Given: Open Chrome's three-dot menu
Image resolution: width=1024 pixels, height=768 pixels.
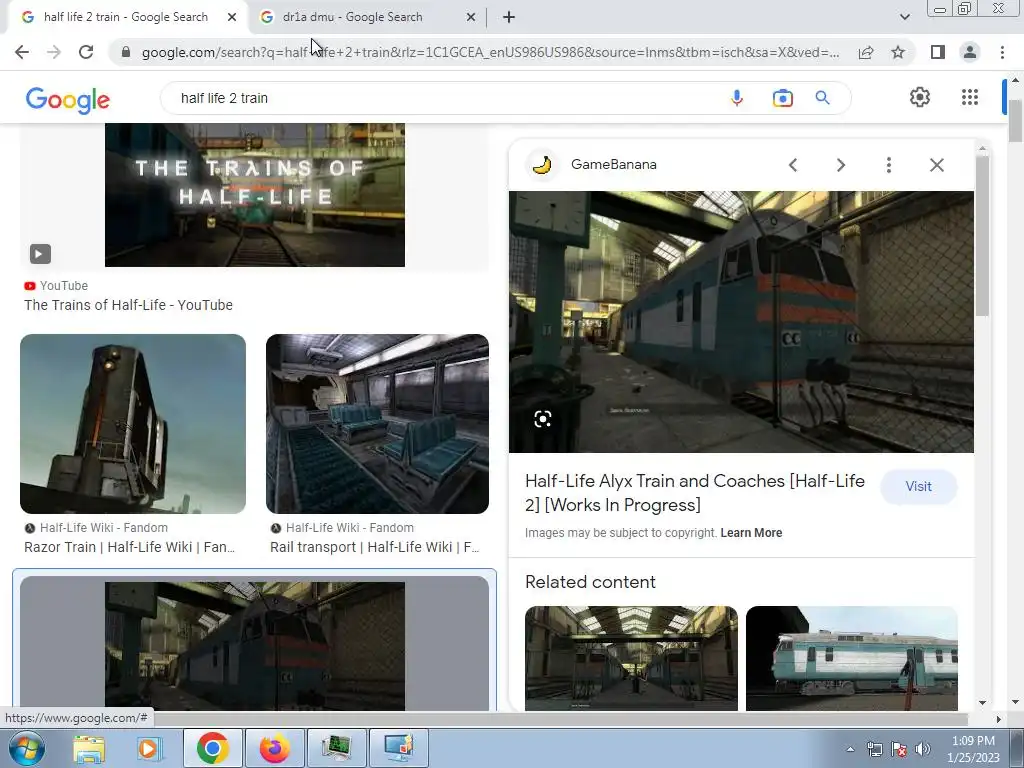Looking at the screenshot, I should [1002, 52].
